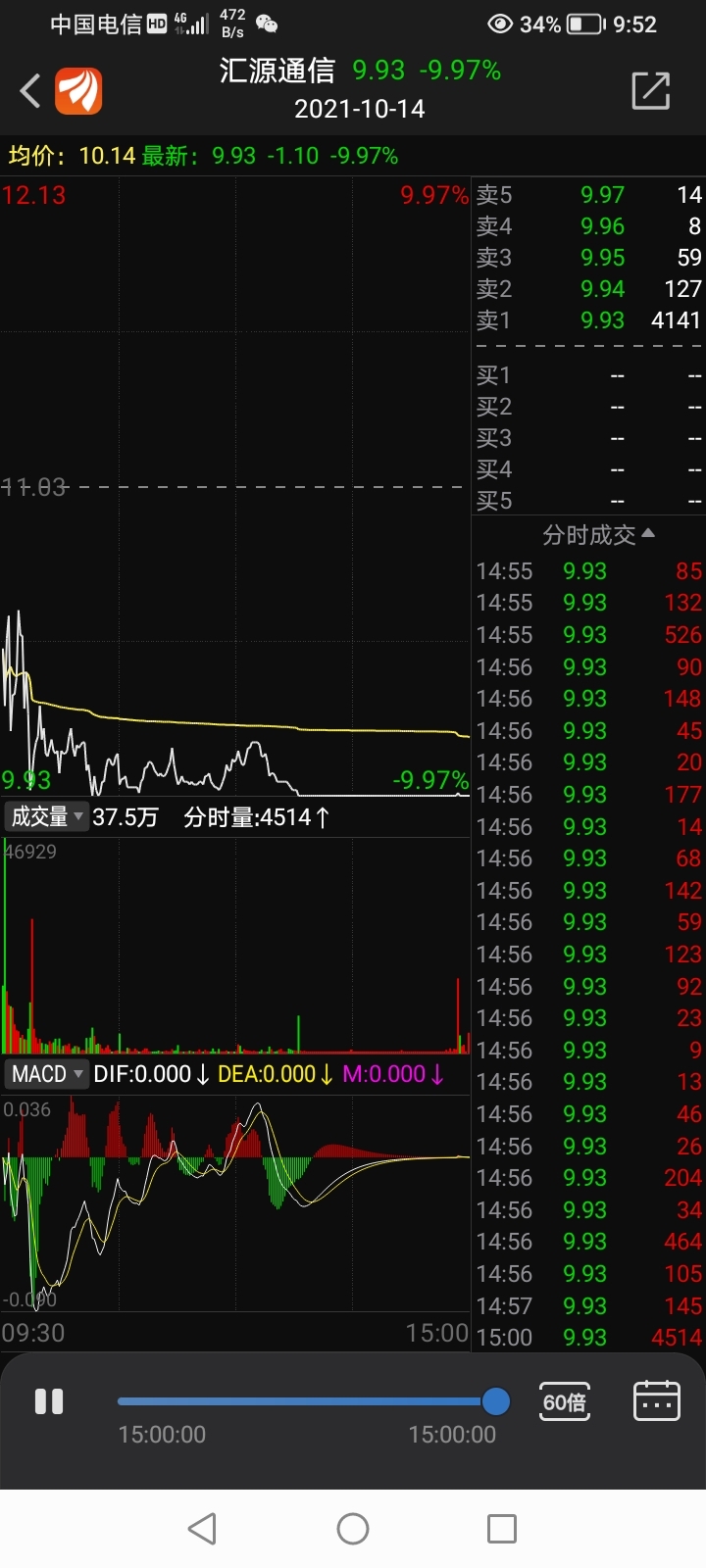Tap the date 2021-10-14
This screenshot has height=1568, width=706.
click(360, 109)
